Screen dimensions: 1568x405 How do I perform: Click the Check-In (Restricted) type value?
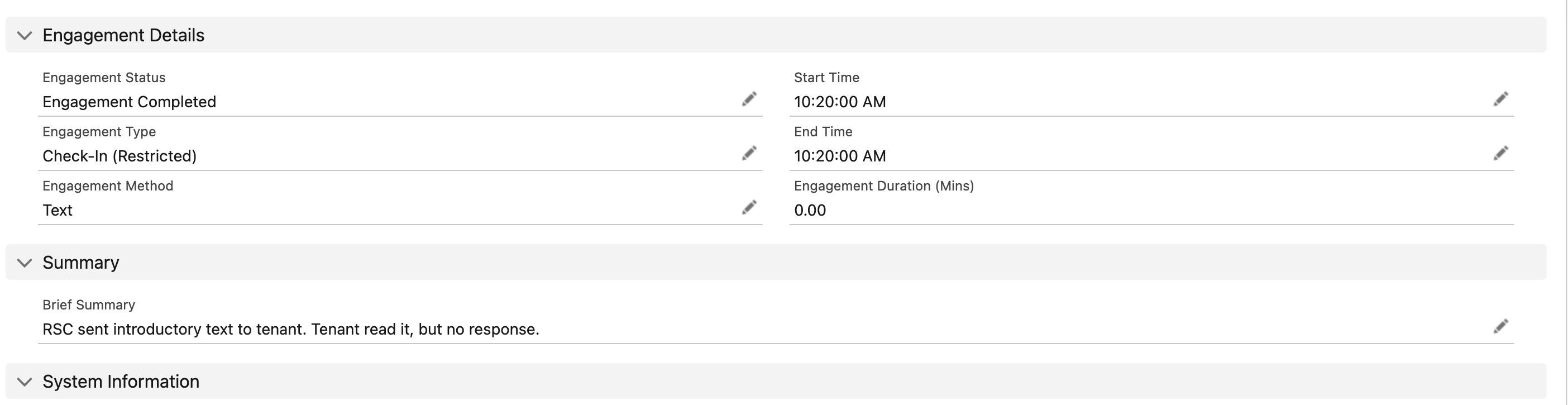119,156
